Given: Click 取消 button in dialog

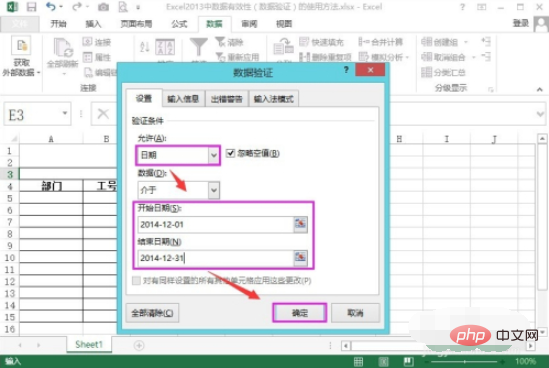Looking at the screenshot, I should click(355, 313).
